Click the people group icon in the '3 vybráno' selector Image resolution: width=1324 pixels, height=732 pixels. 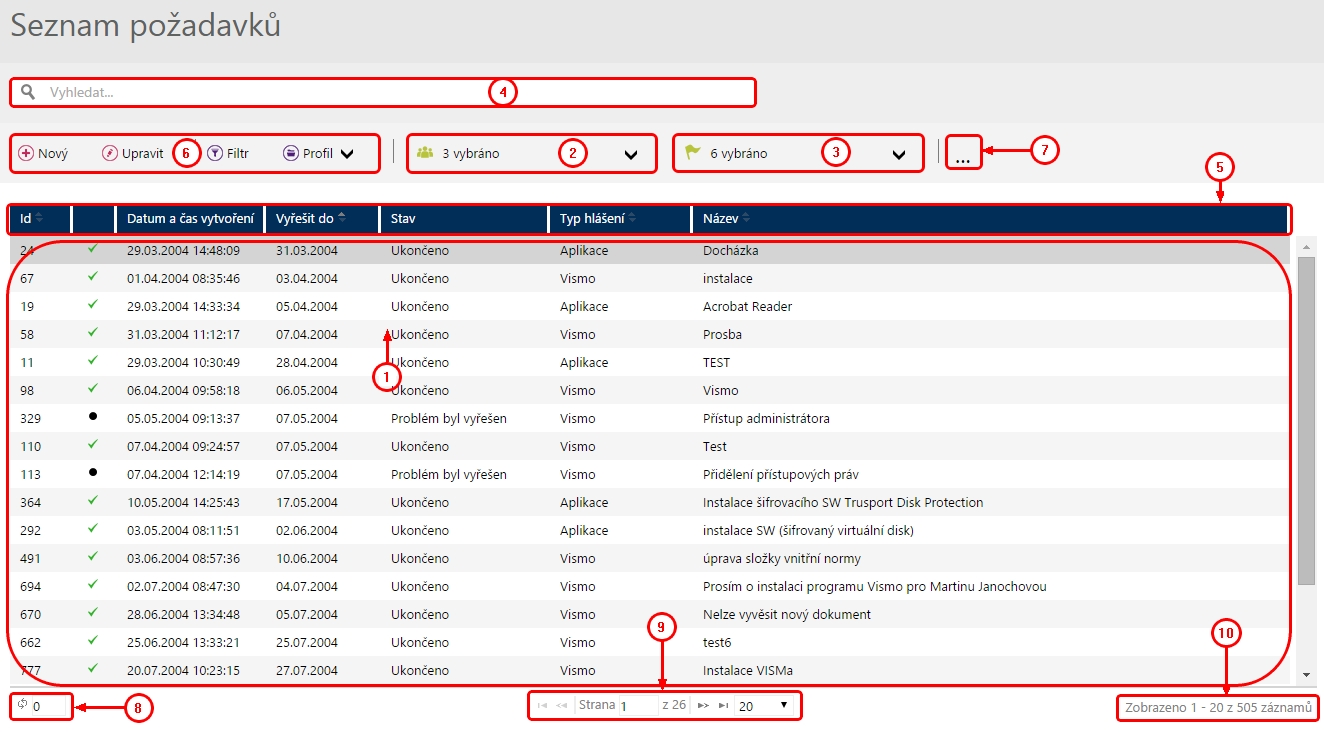pos(425,153)
